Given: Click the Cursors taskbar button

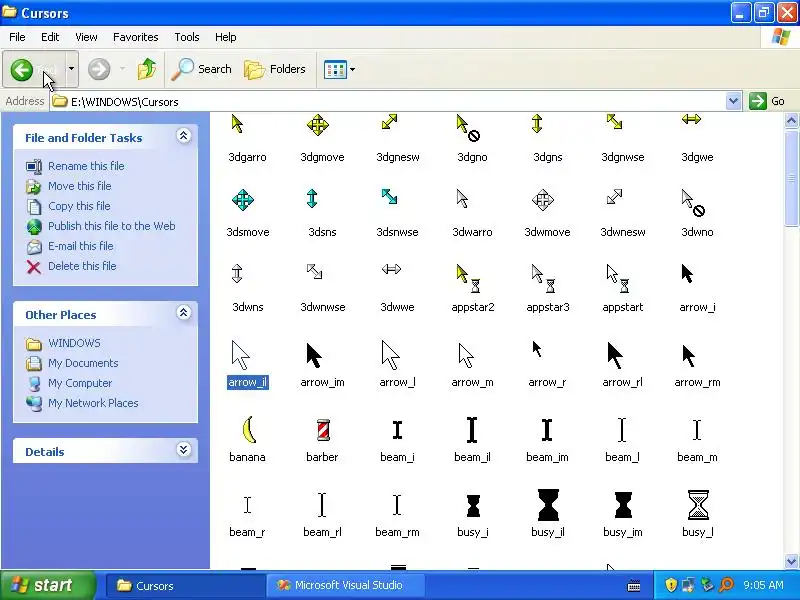Looking at the screenshot, I should click(x=184, y=585).
